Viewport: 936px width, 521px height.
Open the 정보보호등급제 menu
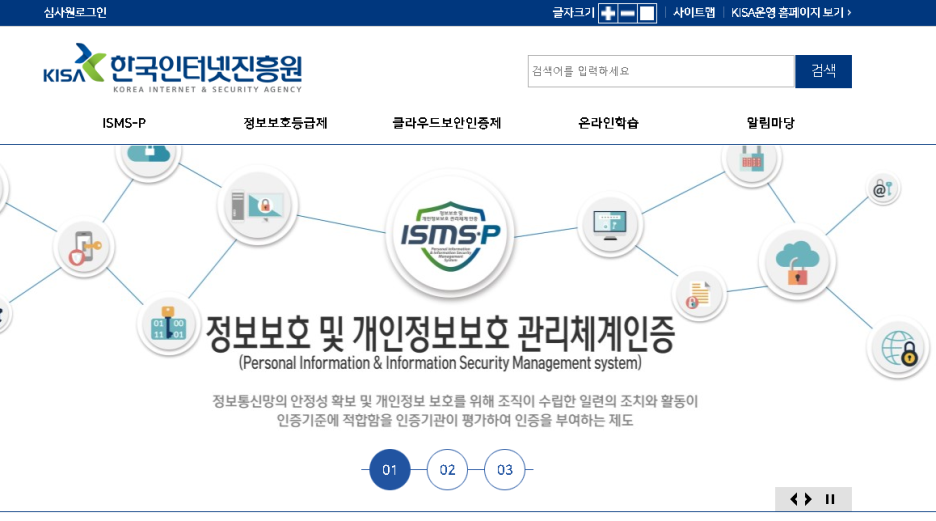pyautogui.click(x=285, y=123)
